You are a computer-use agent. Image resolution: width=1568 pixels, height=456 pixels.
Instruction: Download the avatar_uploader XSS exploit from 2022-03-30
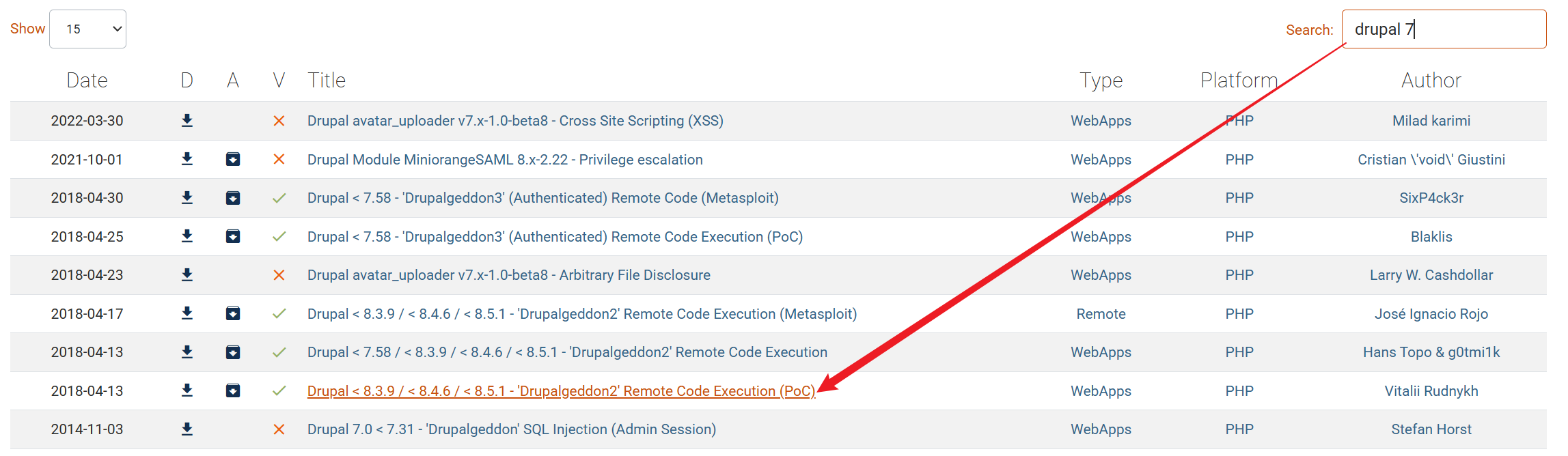187,121
